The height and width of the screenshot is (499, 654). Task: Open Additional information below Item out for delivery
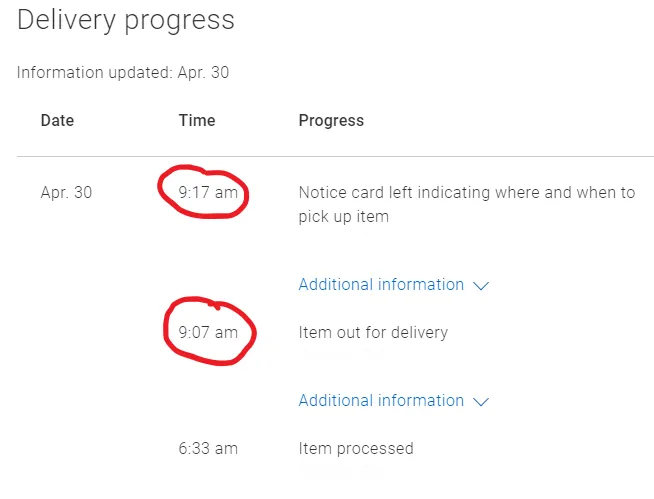(381, 401)
